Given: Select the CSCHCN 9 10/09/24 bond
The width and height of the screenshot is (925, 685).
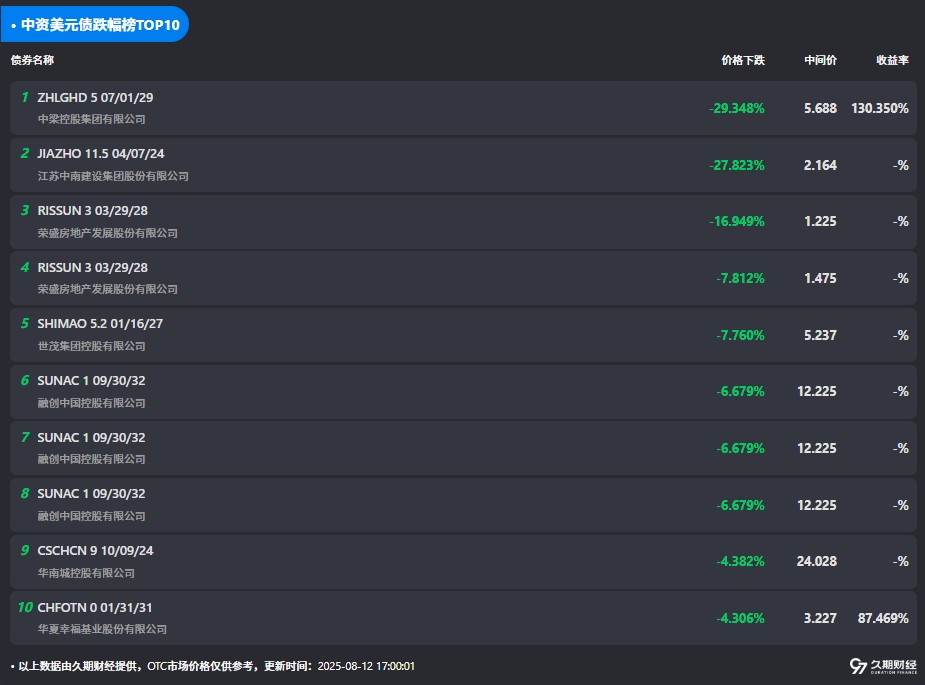Looking at the screenshot, I should point(95,550).
